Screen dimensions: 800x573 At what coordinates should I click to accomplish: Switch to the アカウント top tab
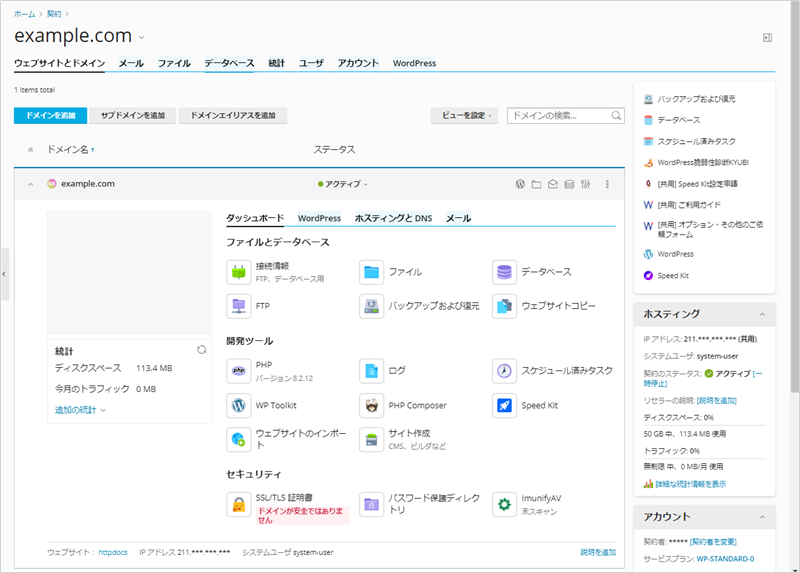coord(358,63)
